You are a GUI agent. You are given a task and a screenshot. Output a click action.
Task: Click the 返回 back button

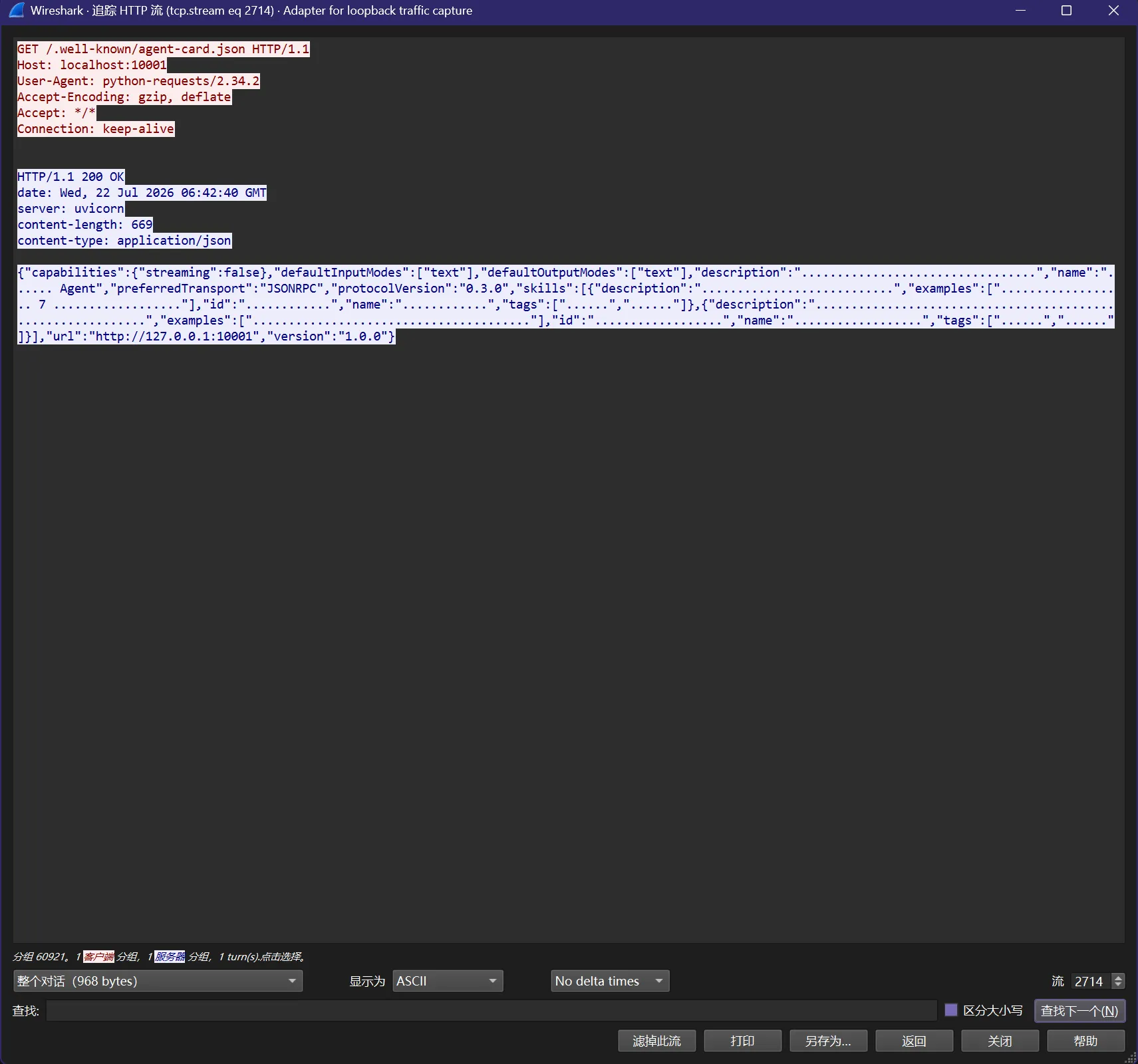[914, 1041]
